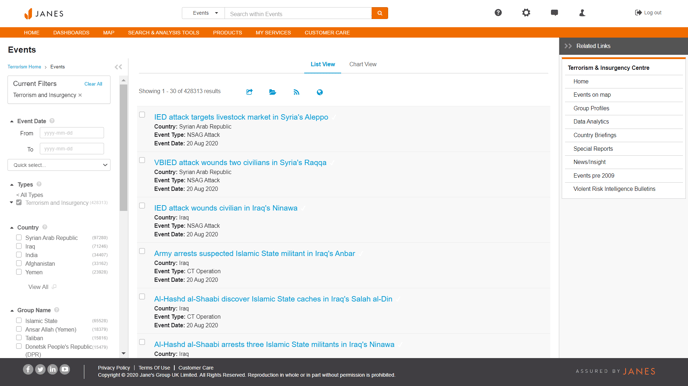The image size is (688, 386).
Task: Select checkbox for VBIED attack Raqqa event
Action: click(x=142, y=160)
